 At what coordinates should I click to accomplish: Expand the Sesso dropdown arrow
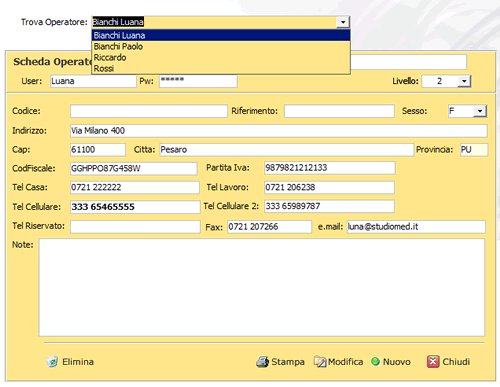point(480,111)
